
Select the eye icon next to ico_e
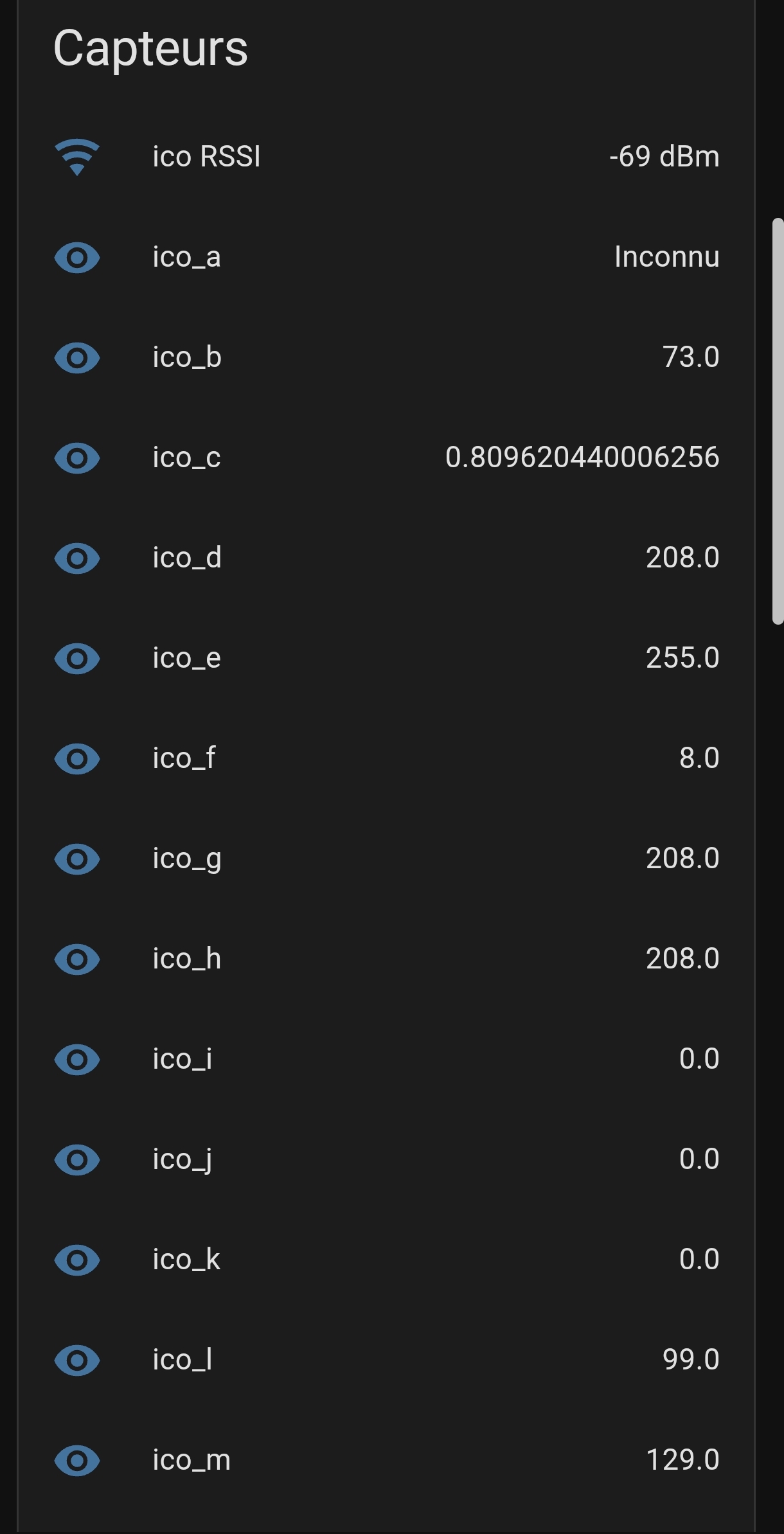77,659
